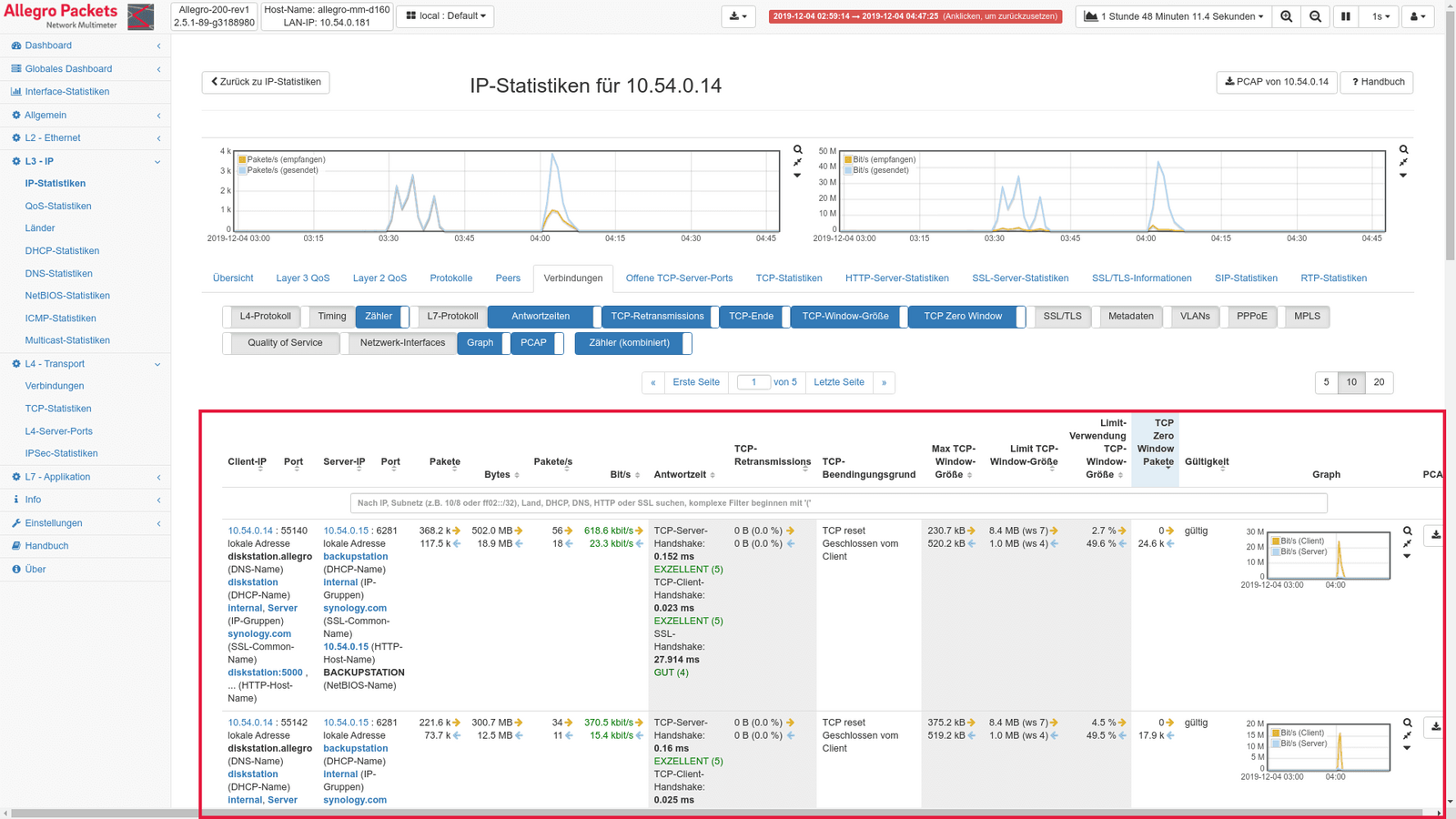Click the download icon in the top toolbar
The width and height of the screenshot is (1456, 819).
[x=738, y=16]
